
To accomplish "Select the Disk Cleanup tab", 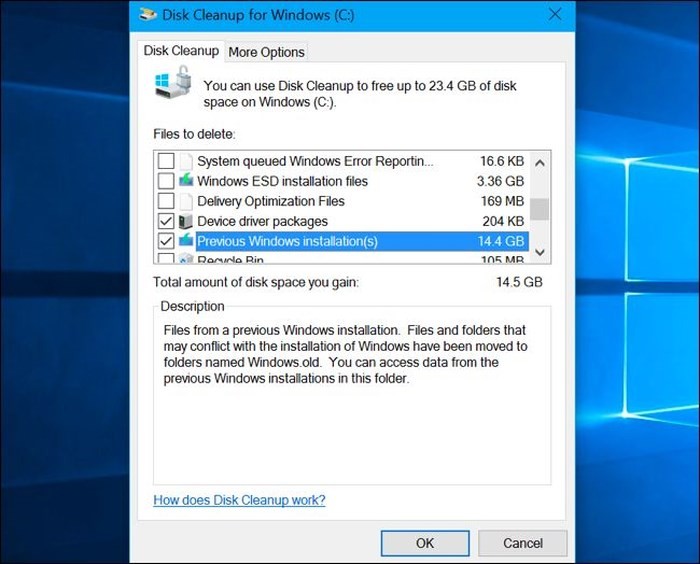I will [181, 51].
